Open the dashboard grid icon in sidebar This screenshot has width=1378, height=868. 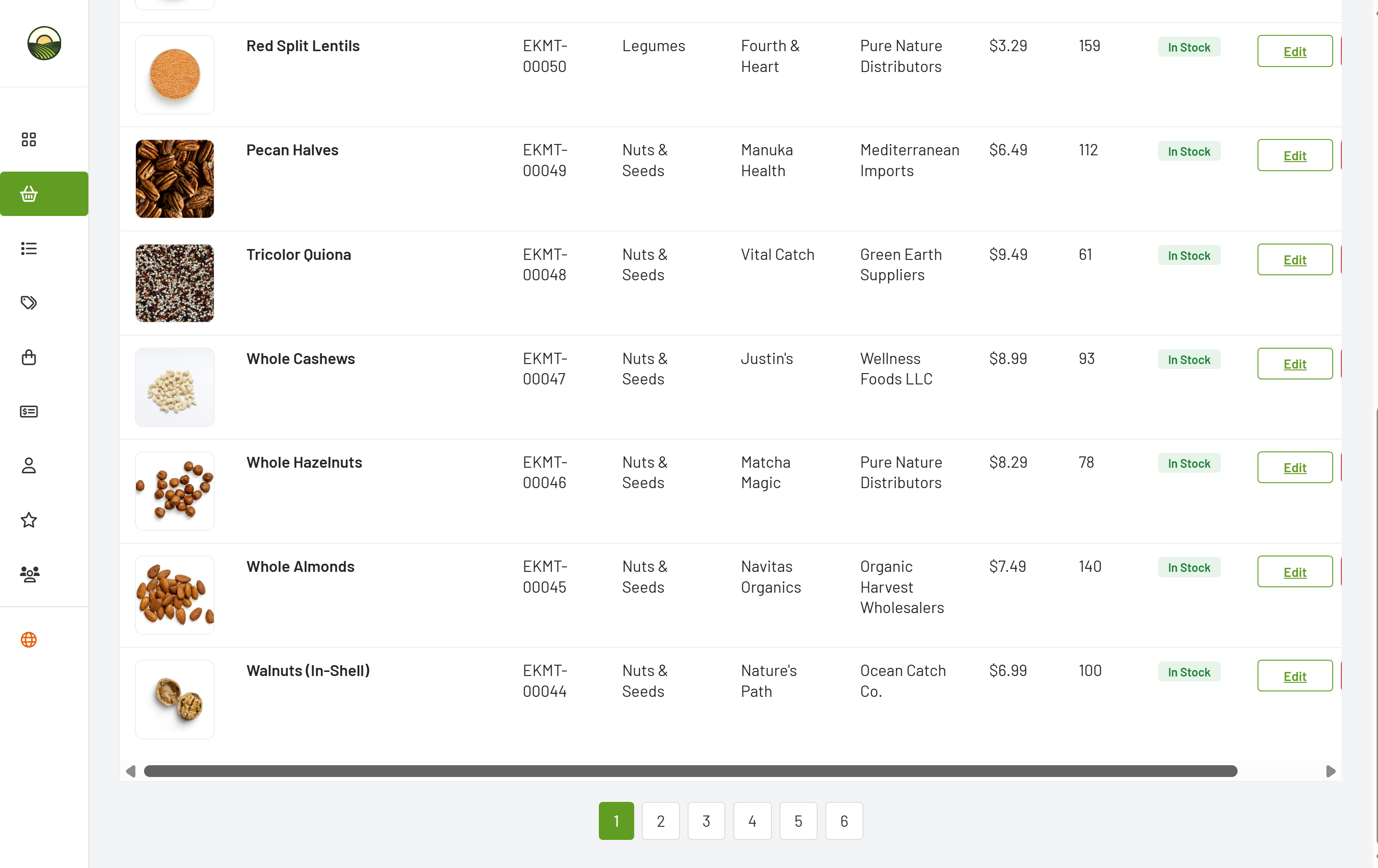[29, 139]
